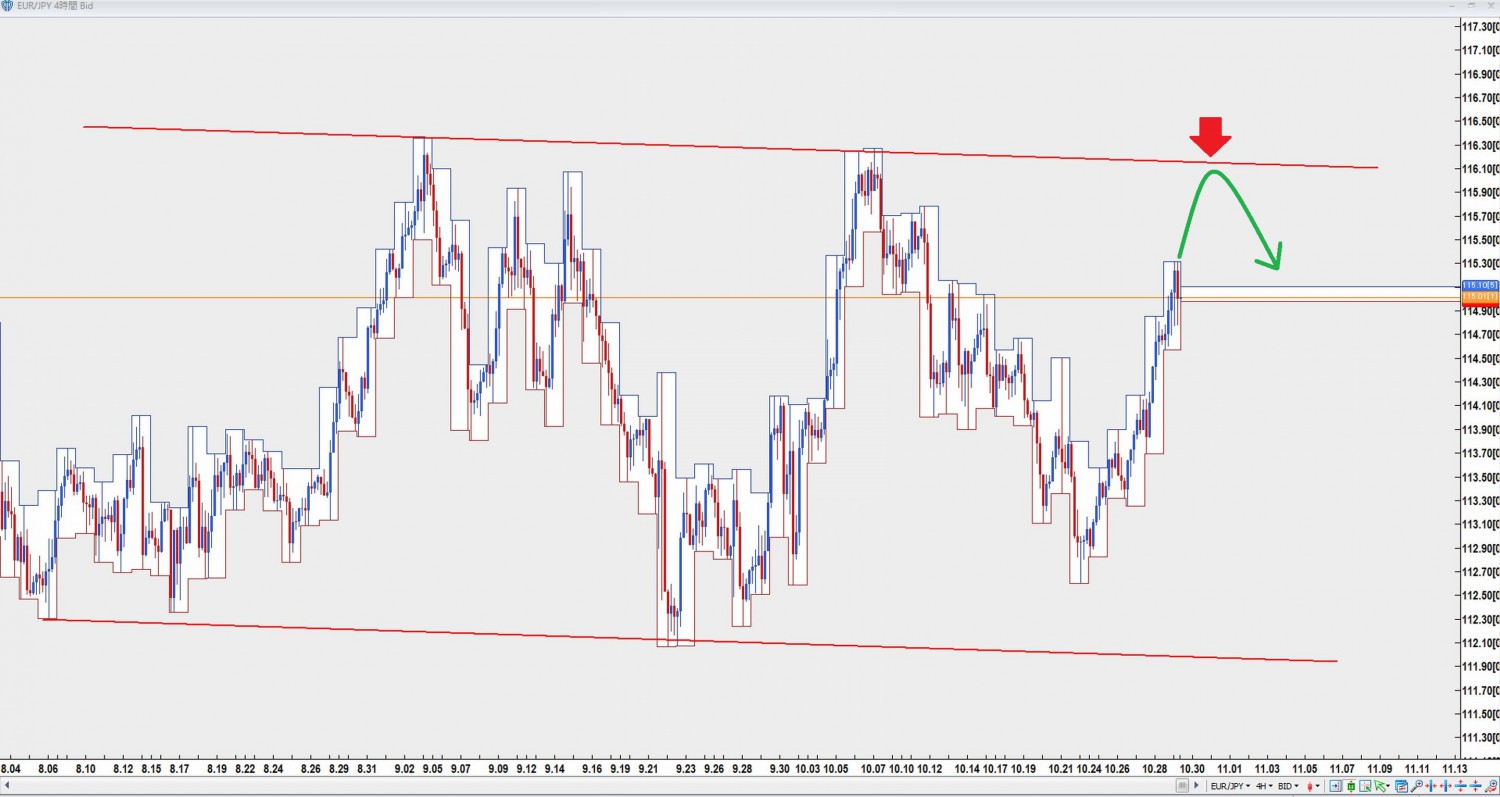Open the chart window settings icon
Viewport: 1500px width, 797px height.
click(1401, 786)
